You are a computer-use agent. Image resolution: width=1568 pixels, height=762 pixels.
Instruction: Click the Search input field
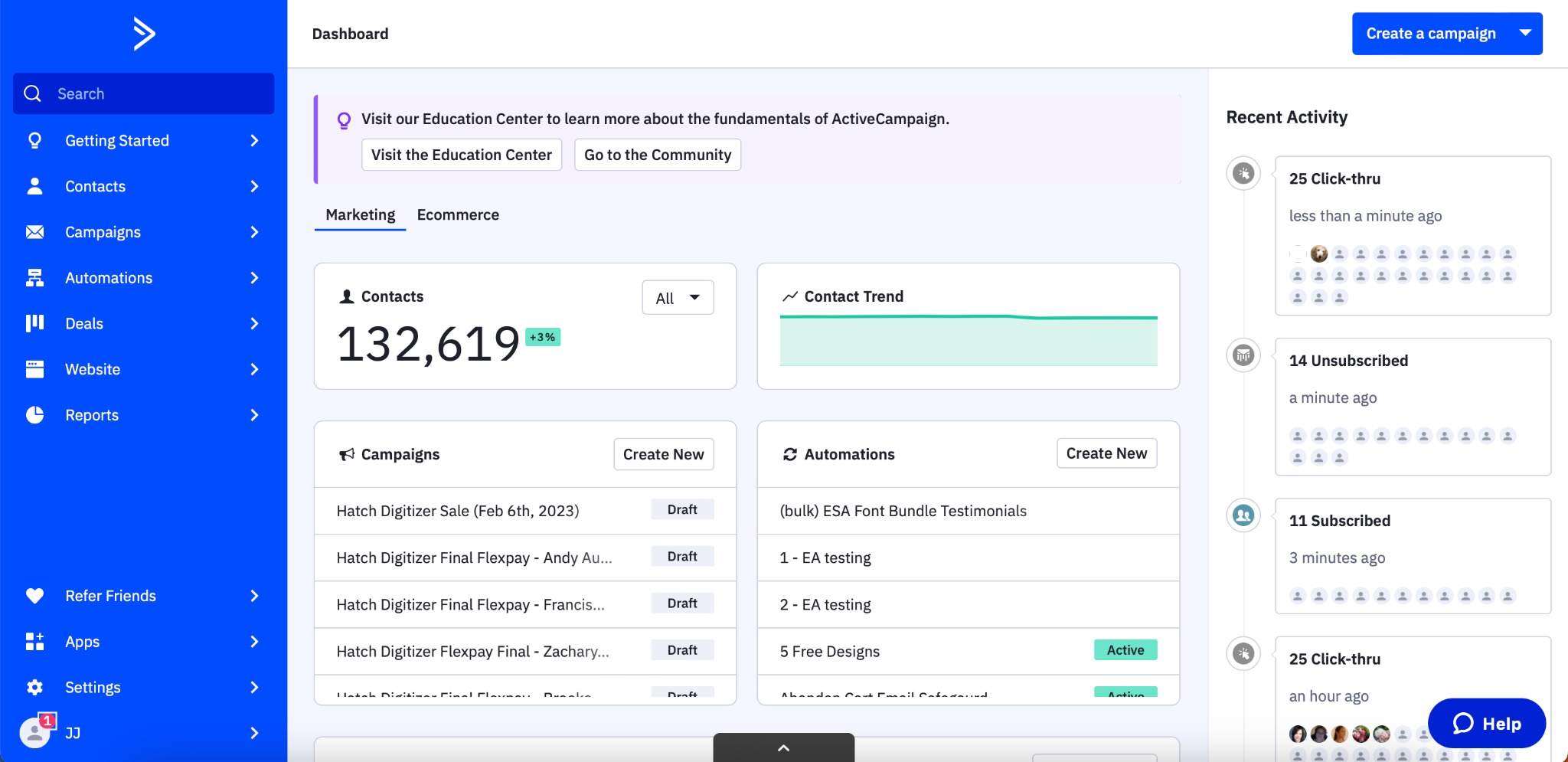click(x=143, y=93)
